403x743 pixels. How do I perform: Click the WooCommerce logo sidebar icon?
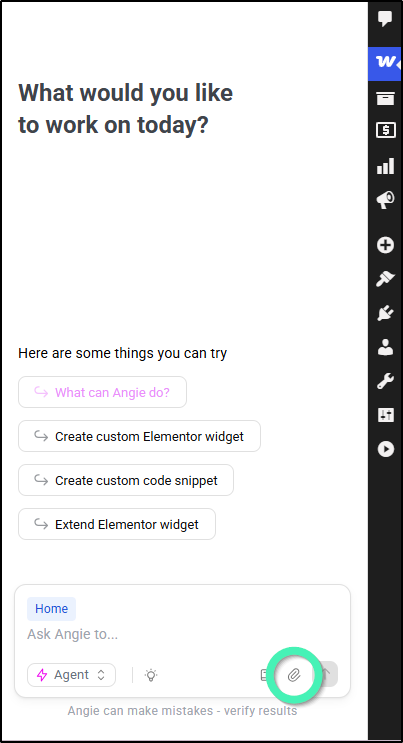pos(385,63)
